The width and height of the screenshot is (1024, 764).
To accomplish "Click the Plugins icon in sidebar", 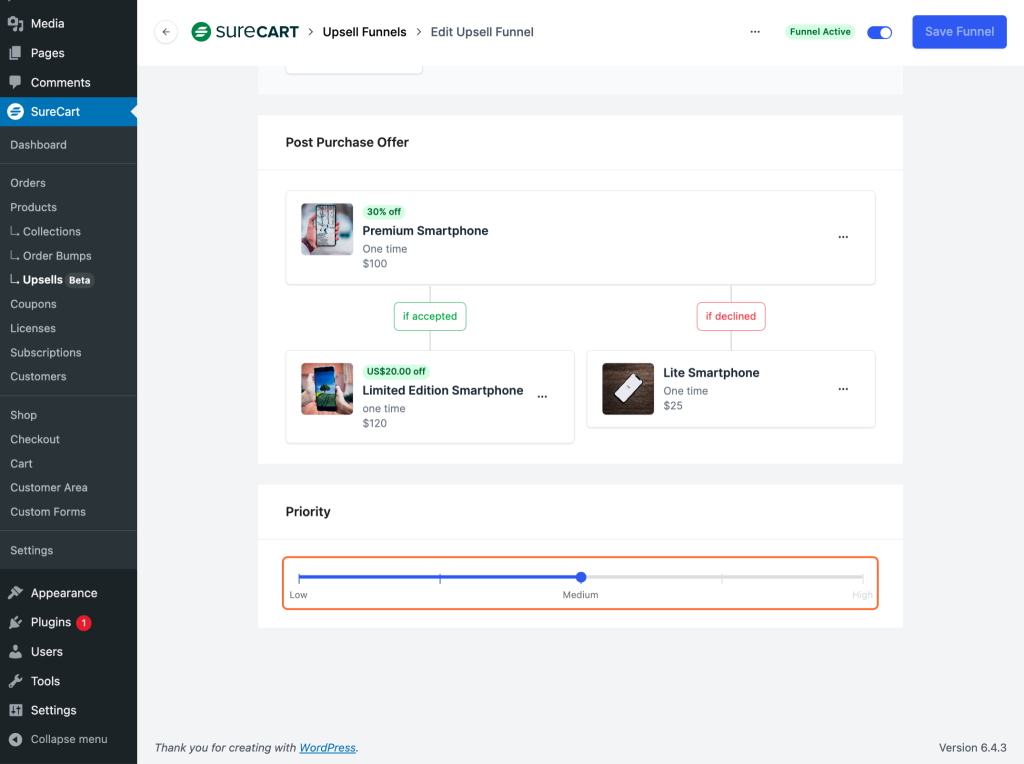I will tap(15, 622).
